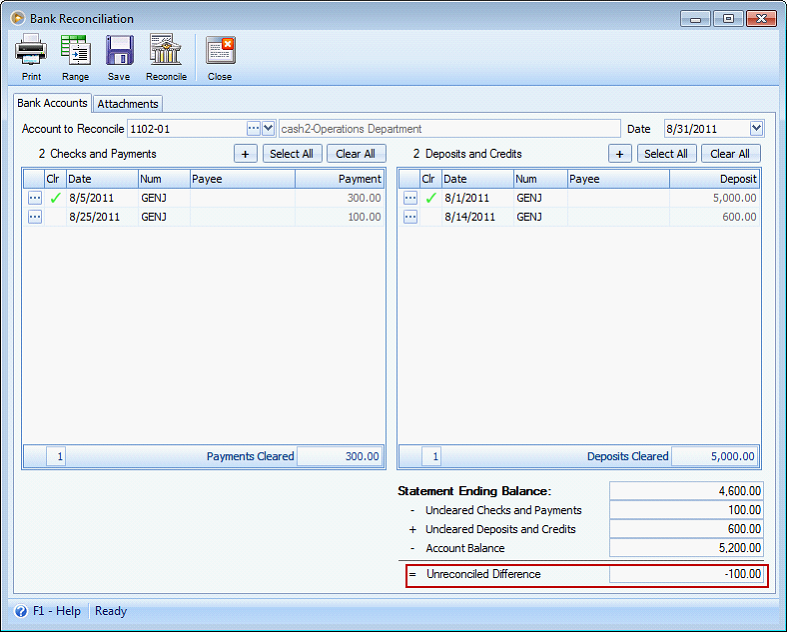
Task: Switch to the Attachments tab
Action: (128, 104)
